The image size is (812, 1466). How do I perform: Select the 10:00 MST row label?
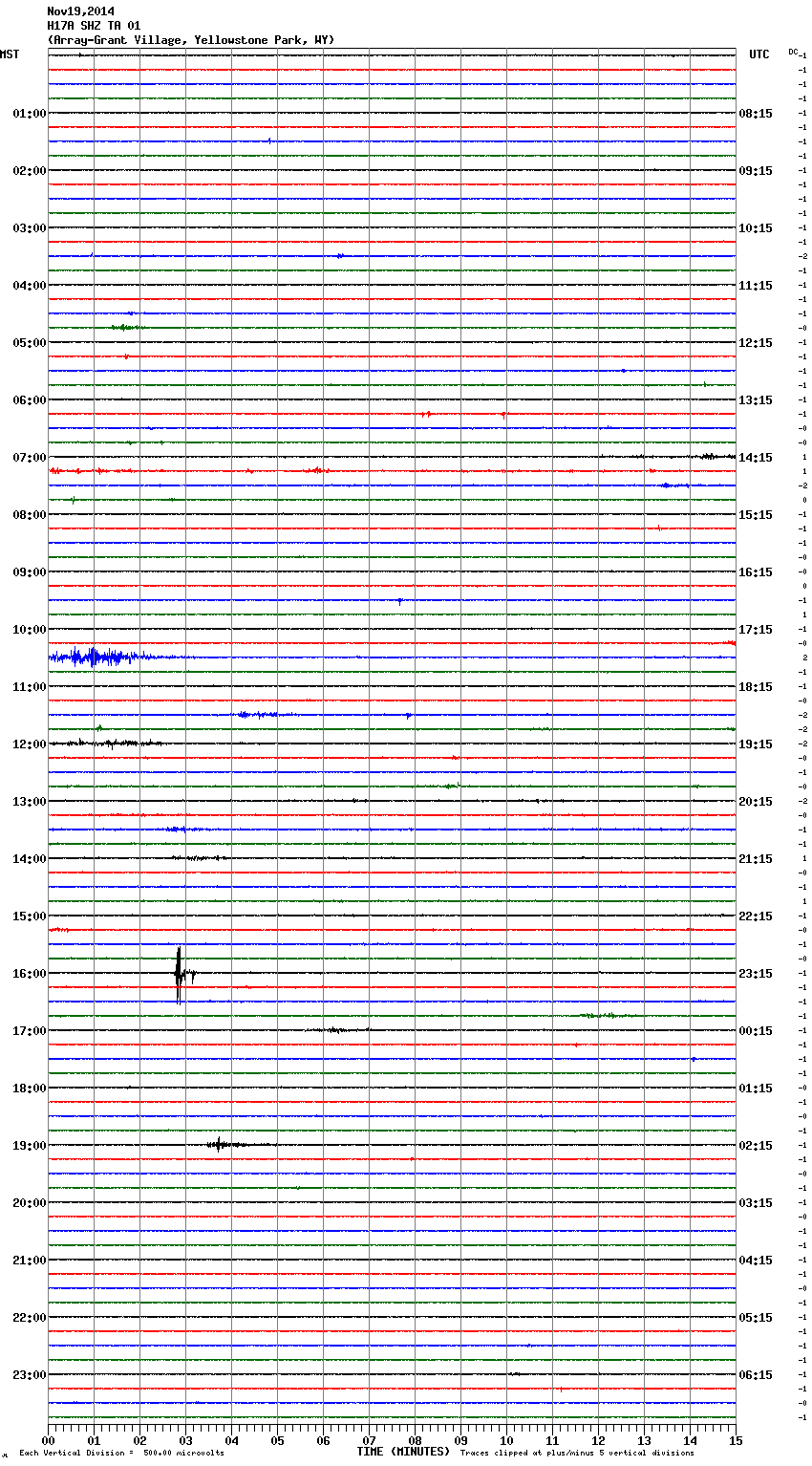pyautogui.click(x=29, y=630)
